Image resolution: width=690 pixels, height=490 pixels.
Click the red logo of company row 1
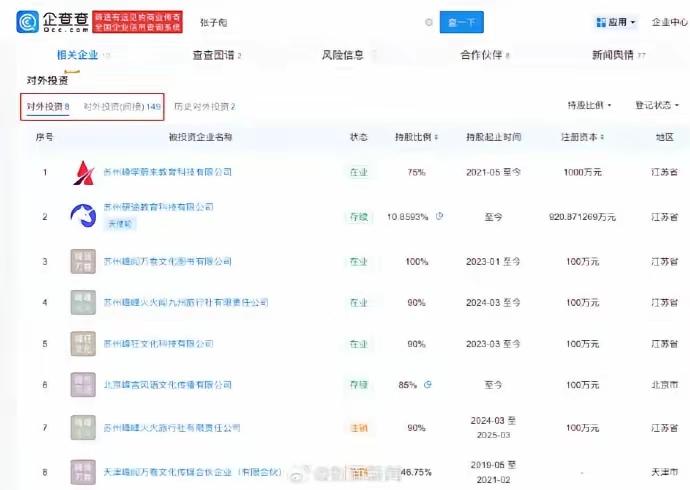pyautogui.click(x=83, y=172)
